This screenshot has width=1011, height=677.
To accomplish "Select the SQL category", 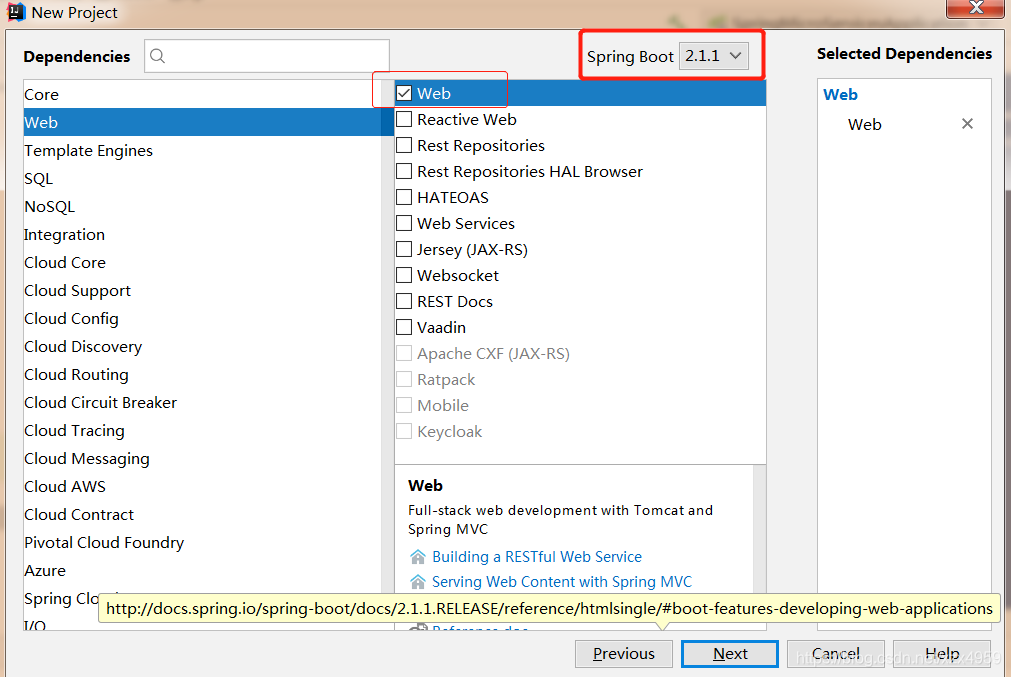I will 38,178.
